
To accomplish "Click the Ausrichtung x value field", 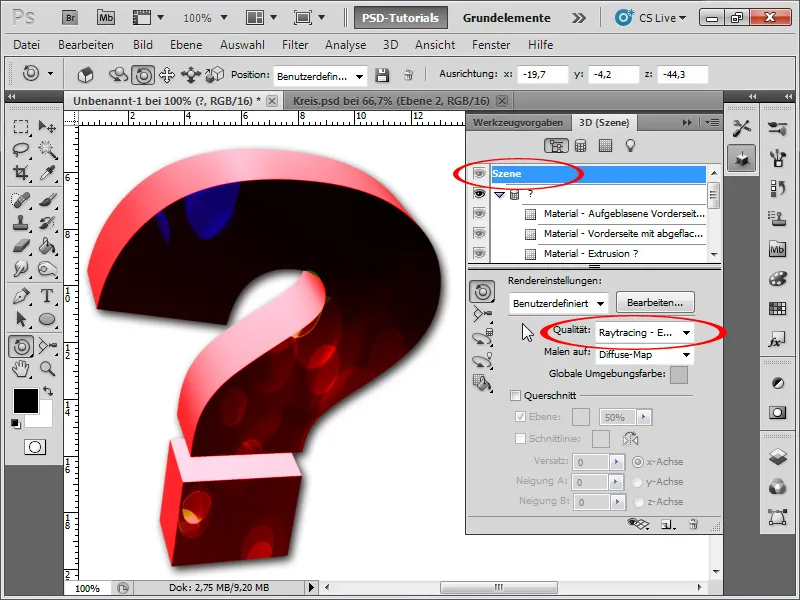I will tap(542, 74).
